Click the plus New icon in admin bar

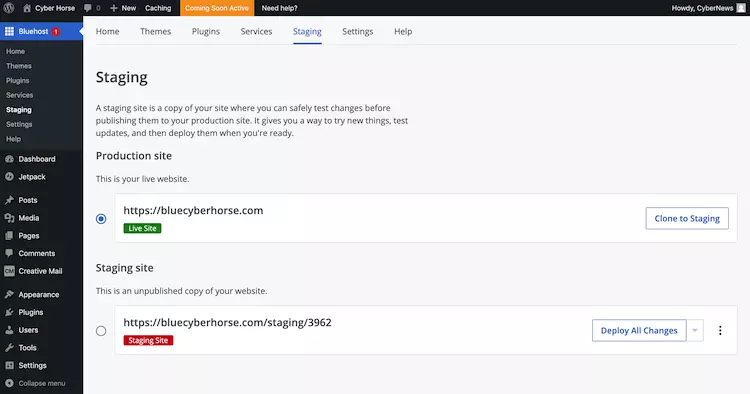(x=113, y=8)
